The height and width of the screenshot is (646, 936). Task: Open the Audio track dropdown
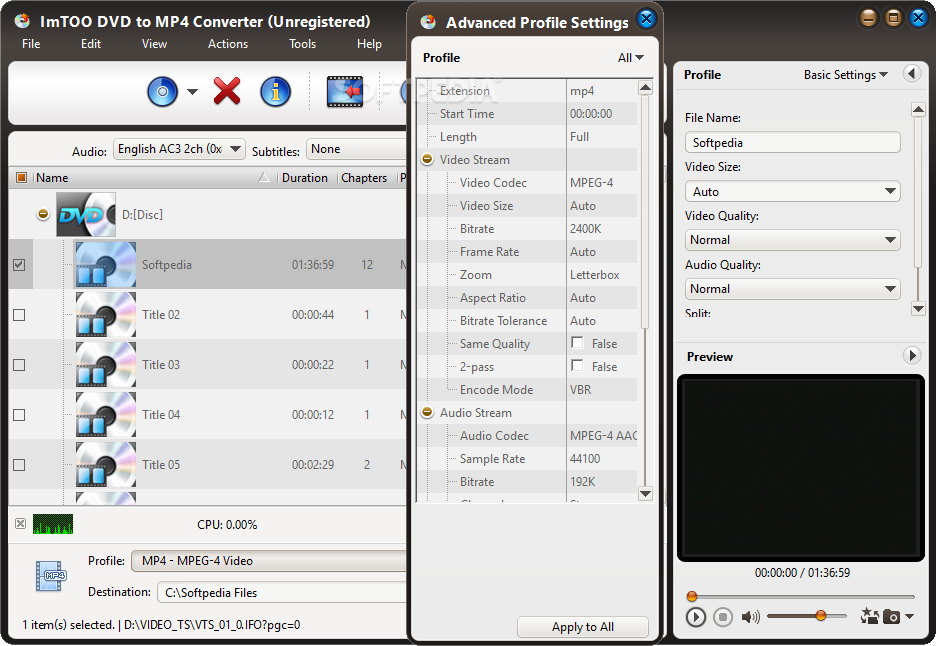point(179,149)
